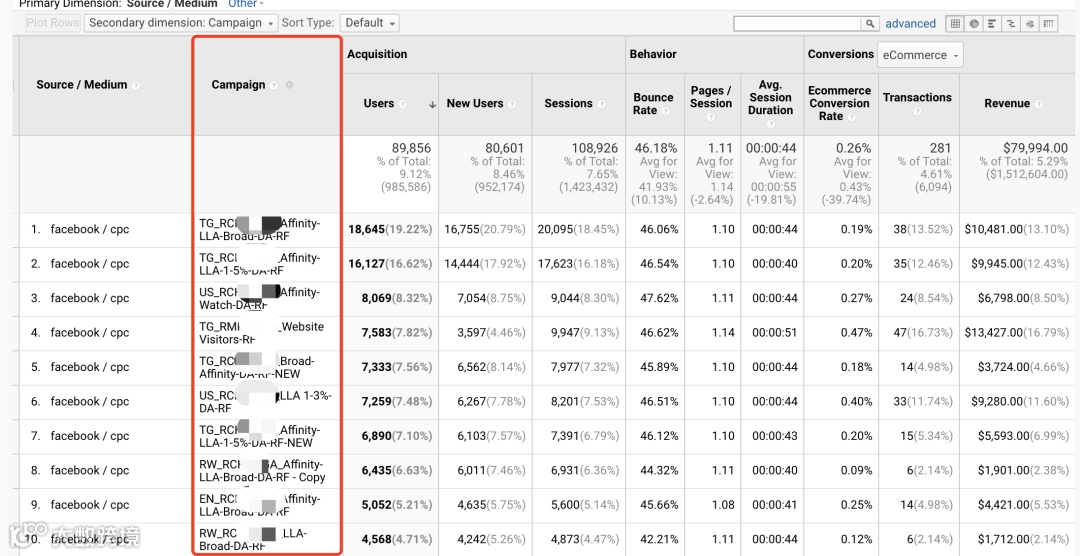The width and height of the screenshot is (1080, 556).
Task: Expand the Other primary dimension dropdown
Action: (246, 3)
